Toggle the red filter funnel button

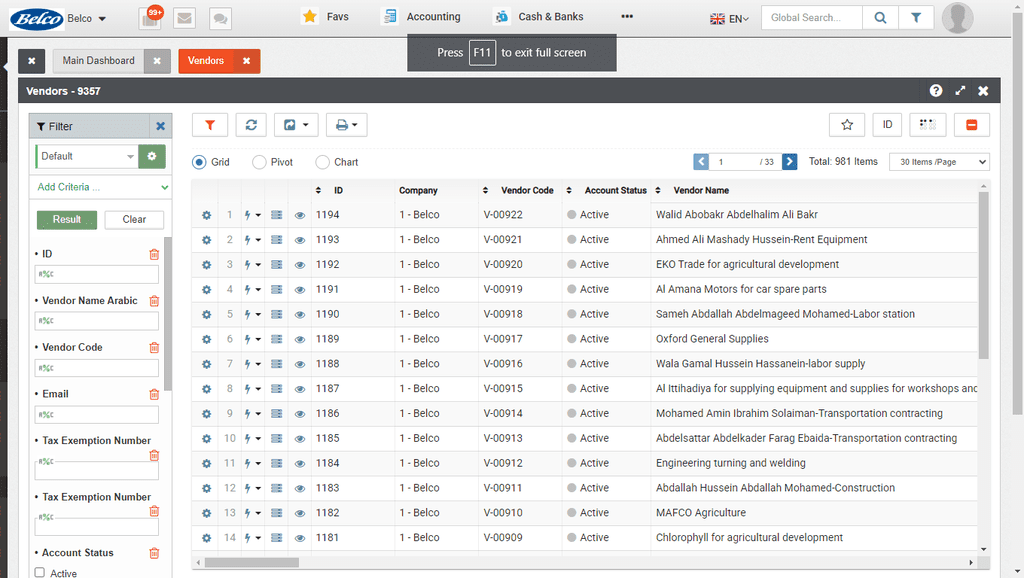click(210, 125)
